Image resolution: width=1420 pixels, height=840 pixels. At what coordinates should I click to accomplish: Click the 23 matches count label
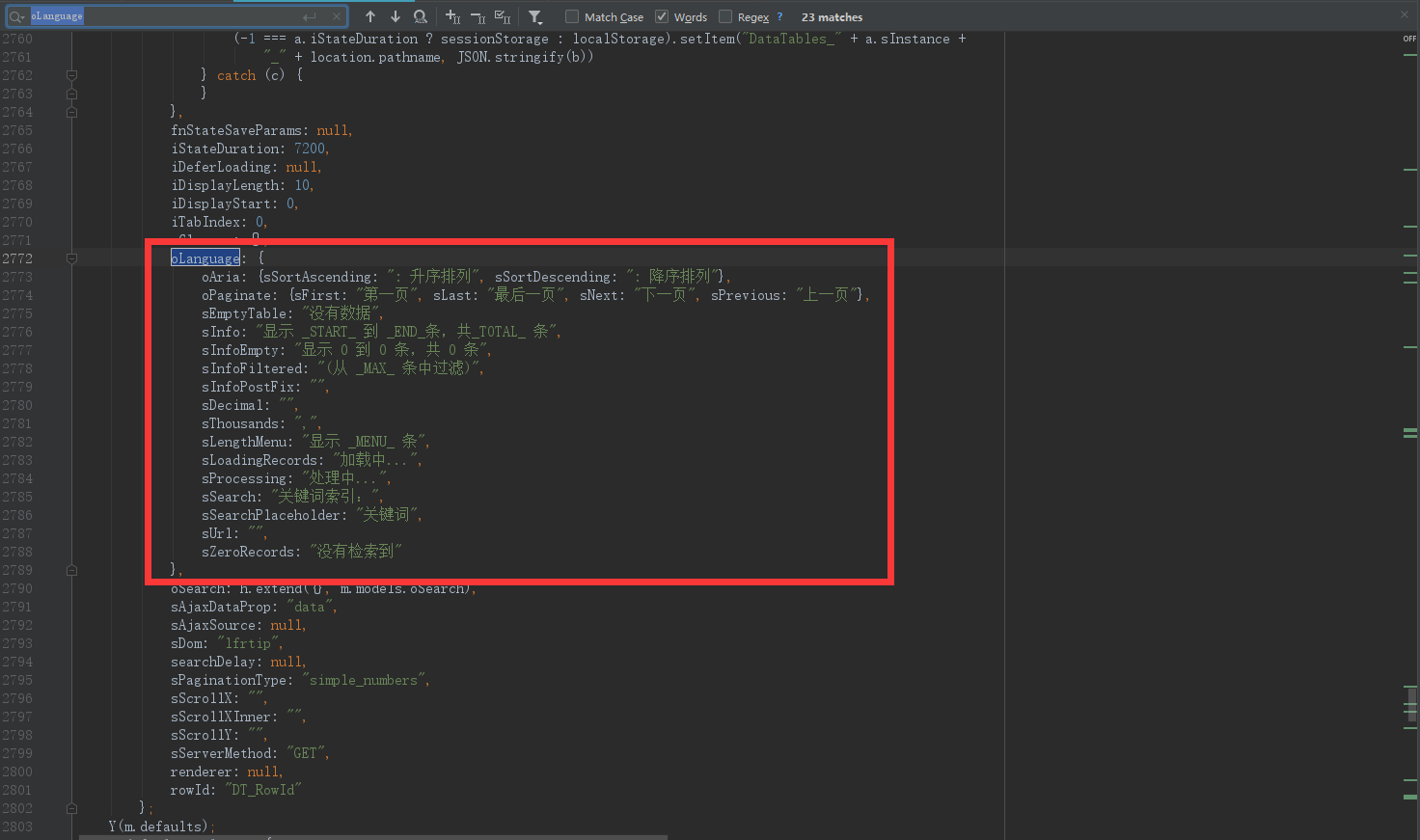(x=831, y=16)
